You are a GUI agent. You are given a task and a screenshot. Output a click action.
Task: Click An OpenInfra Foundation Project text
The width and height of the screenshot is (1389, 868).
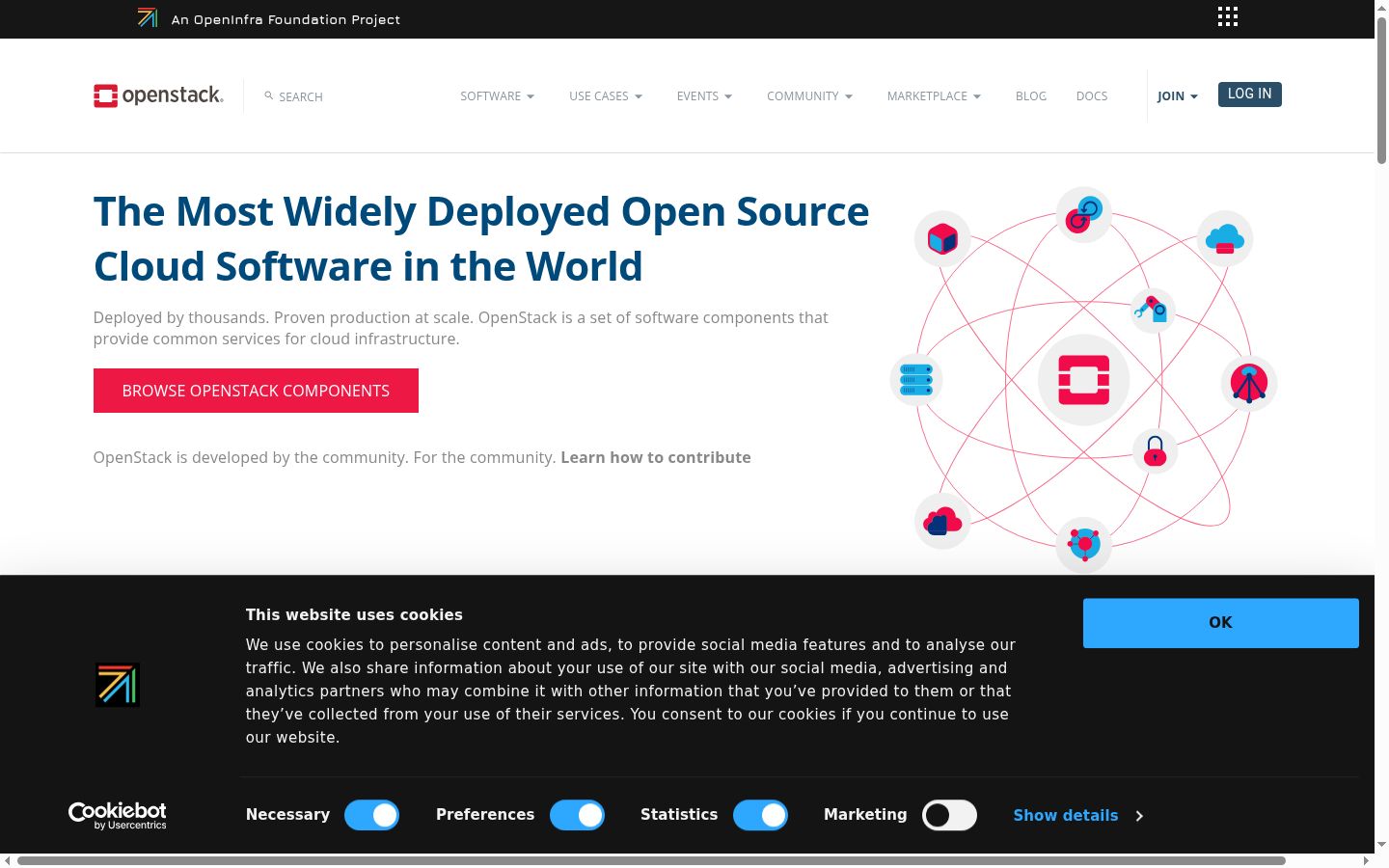click(x=286, y=19)
